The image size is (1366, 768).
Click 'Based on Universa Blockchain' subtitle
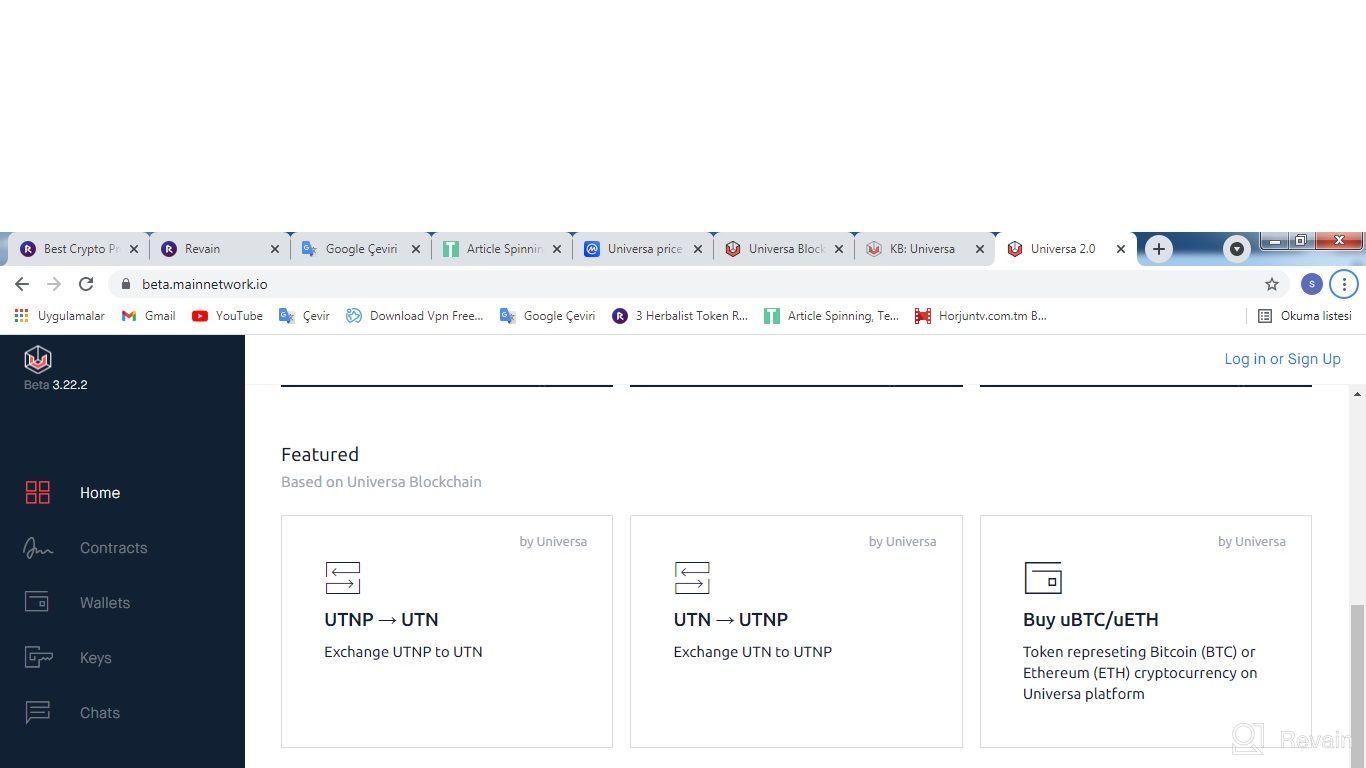[381, 482]
